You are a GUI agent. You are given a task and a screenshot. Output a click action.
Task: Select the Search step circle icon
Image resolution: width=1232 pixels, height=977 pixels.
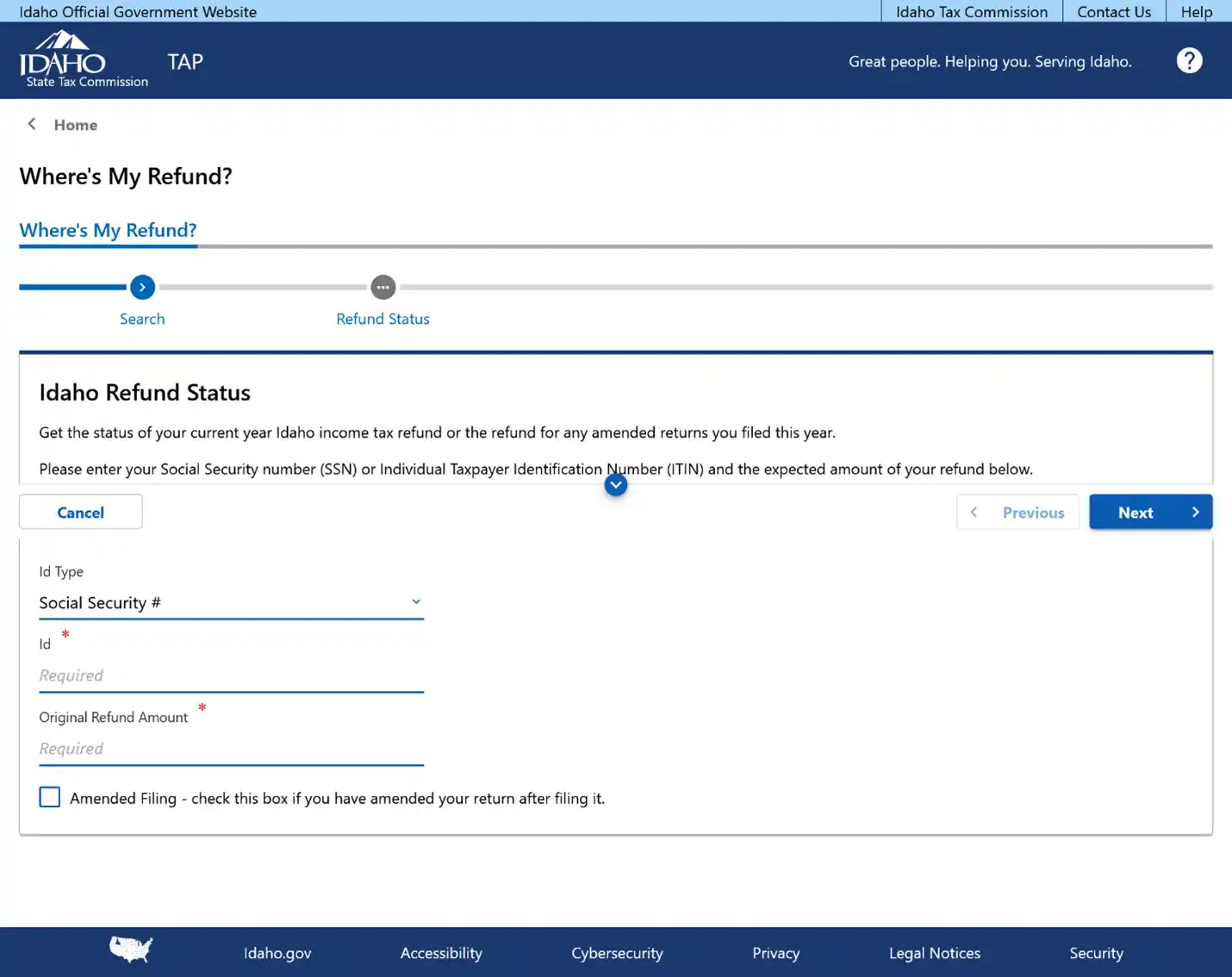coord(142,287)
